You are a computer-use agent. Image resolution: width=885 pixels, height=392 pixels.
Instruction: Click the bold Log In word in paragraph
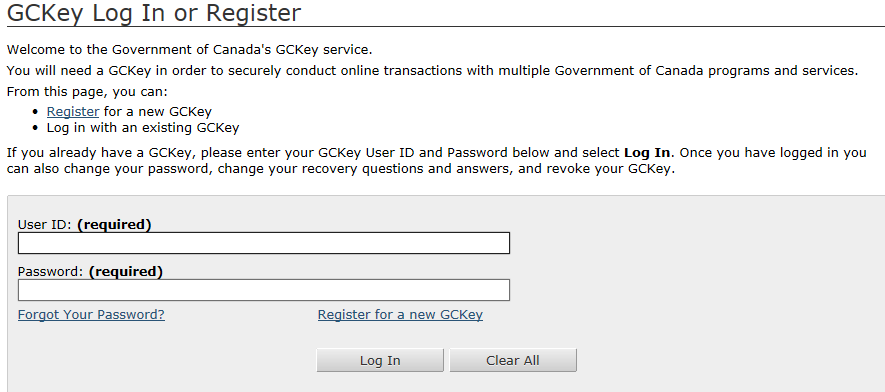click(647, 153)
